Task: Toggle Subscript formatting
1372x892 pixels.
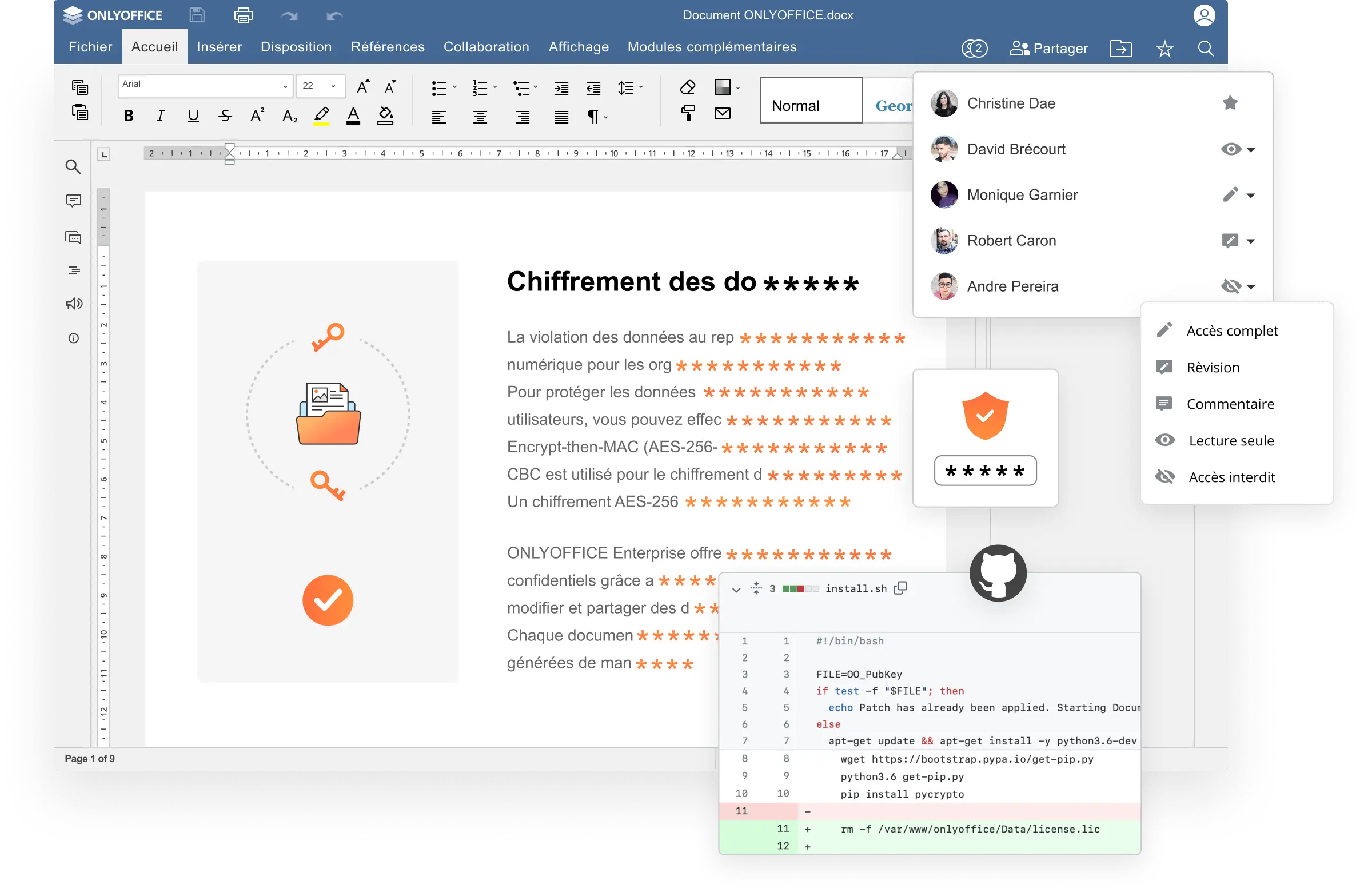Action: [x=290, y=117]
